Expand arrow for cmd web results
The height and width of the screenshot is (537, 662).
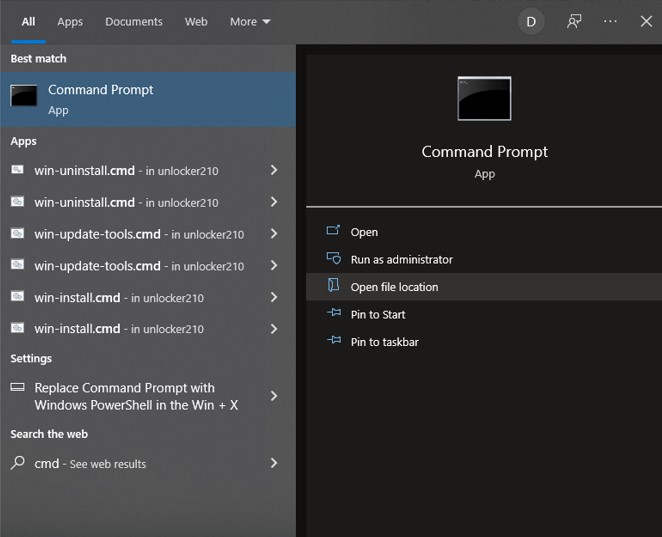pos(274,463)
